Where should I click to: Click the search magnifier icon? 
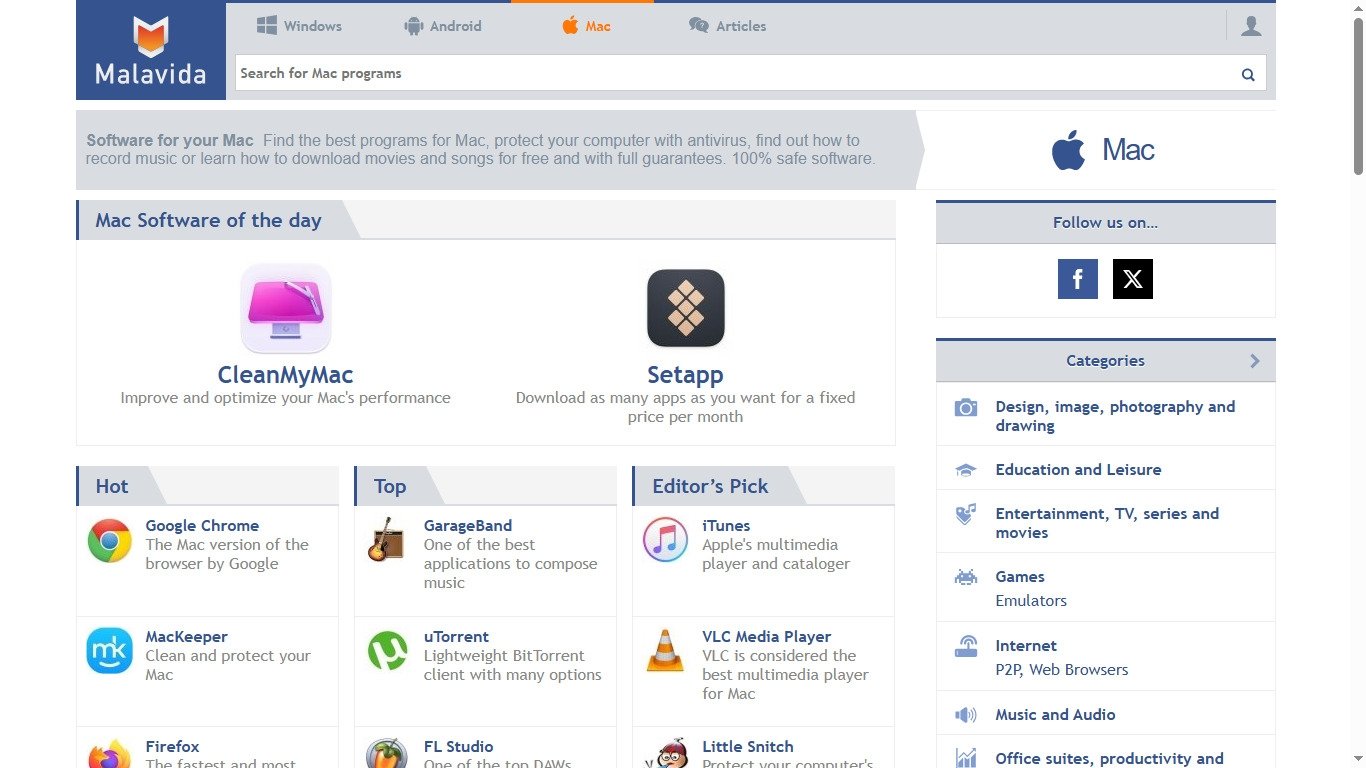1248,74
